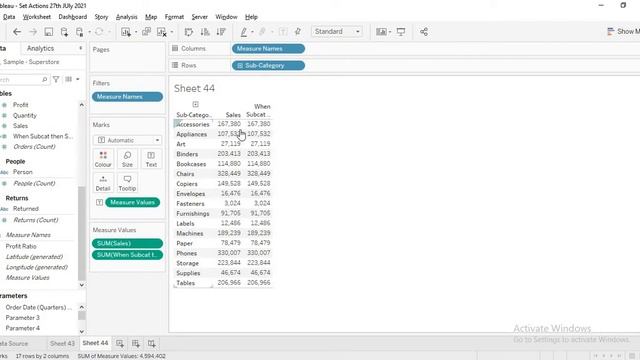640x360 pixels.
Task: Open the Analysis menu
Action: pos(127,17)
